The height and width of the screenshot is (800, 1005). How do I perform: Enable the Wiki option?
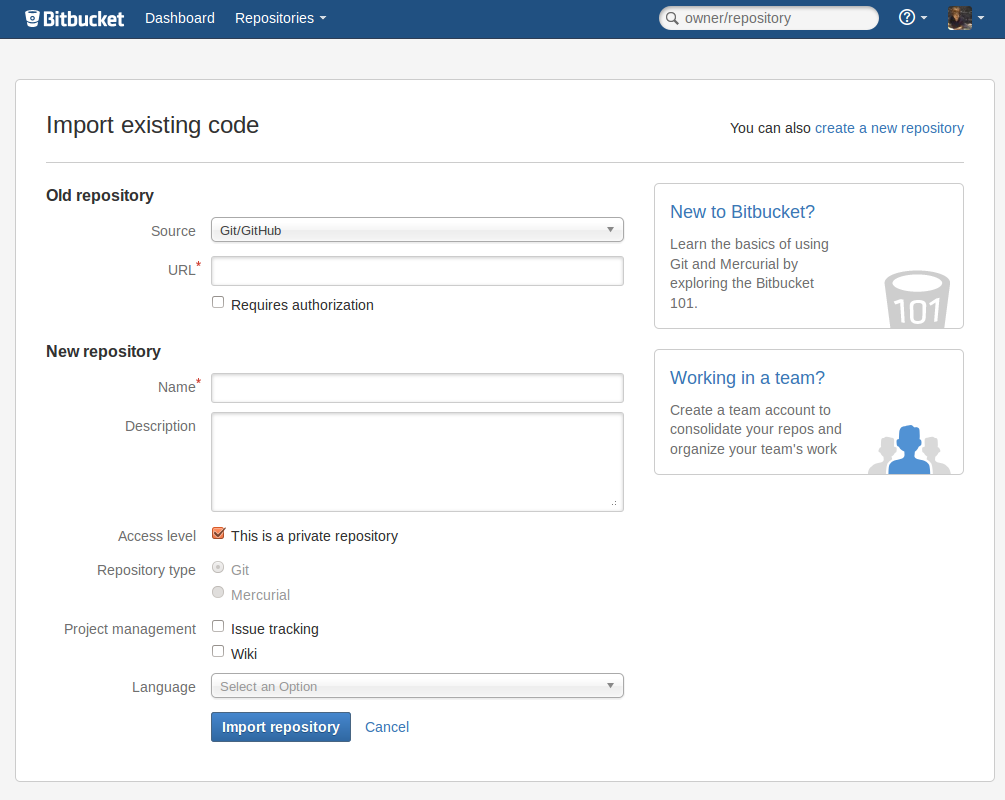click(218, 651)
